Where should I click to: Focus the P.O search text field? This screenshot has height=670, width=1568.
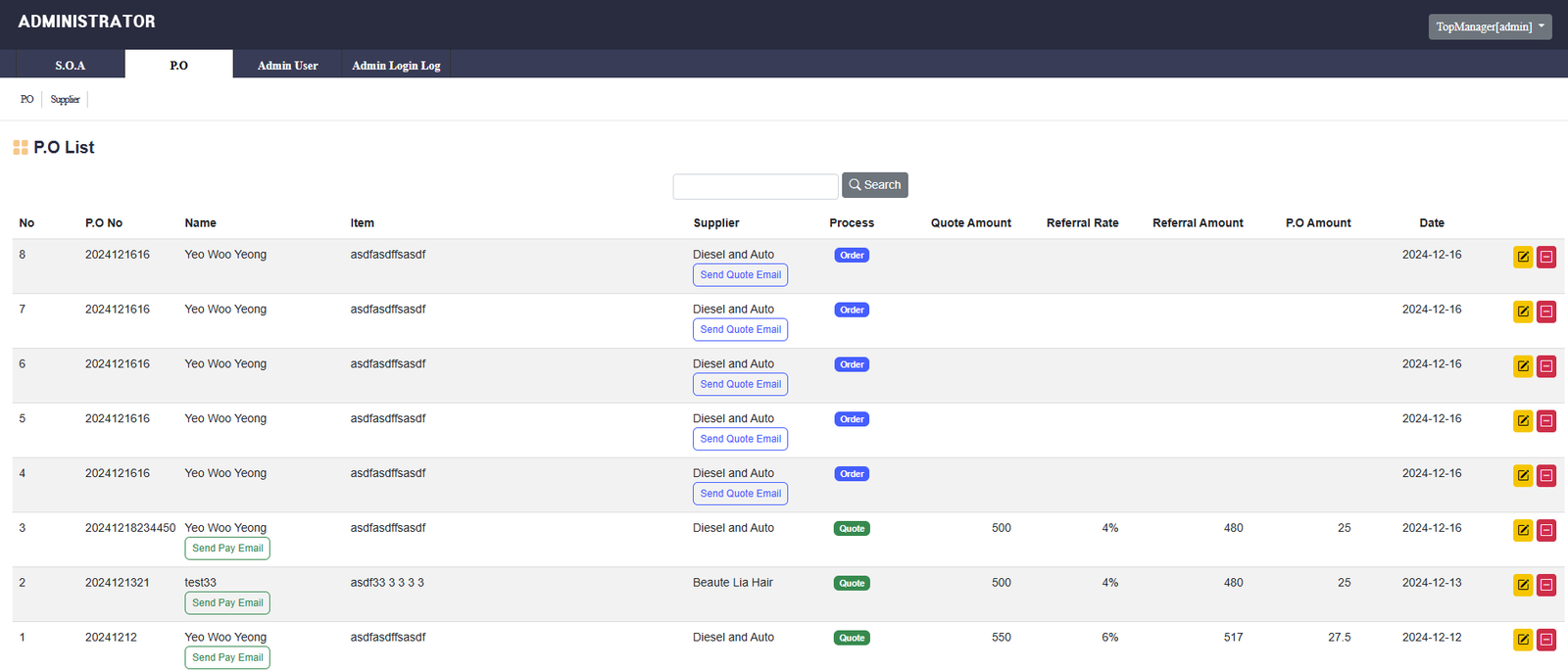tap(755, 186)
